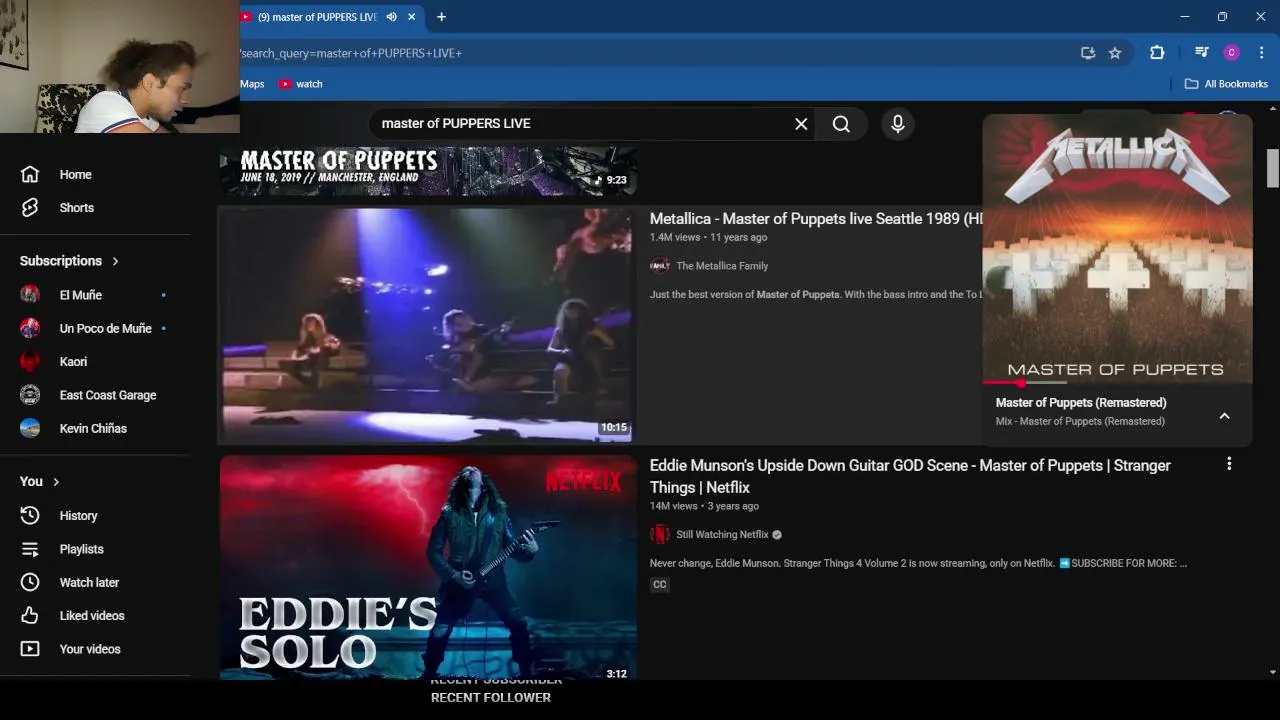Expand the miniplayer with chevron
Screen dimensions: 1280x720
[1224, 416]
